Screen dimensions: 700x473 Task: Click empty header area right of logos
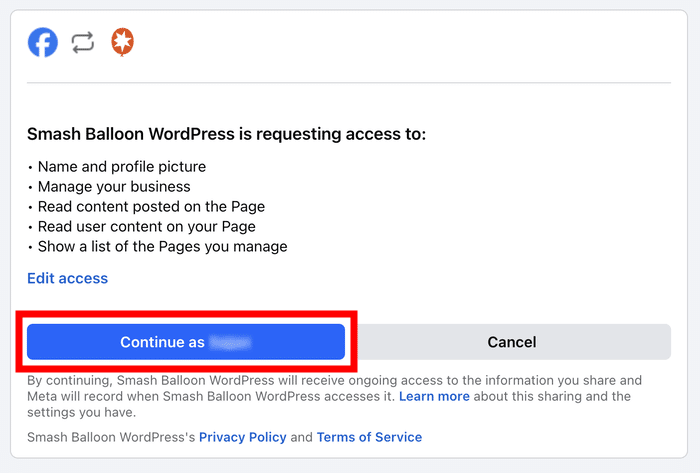click(400, 42)
